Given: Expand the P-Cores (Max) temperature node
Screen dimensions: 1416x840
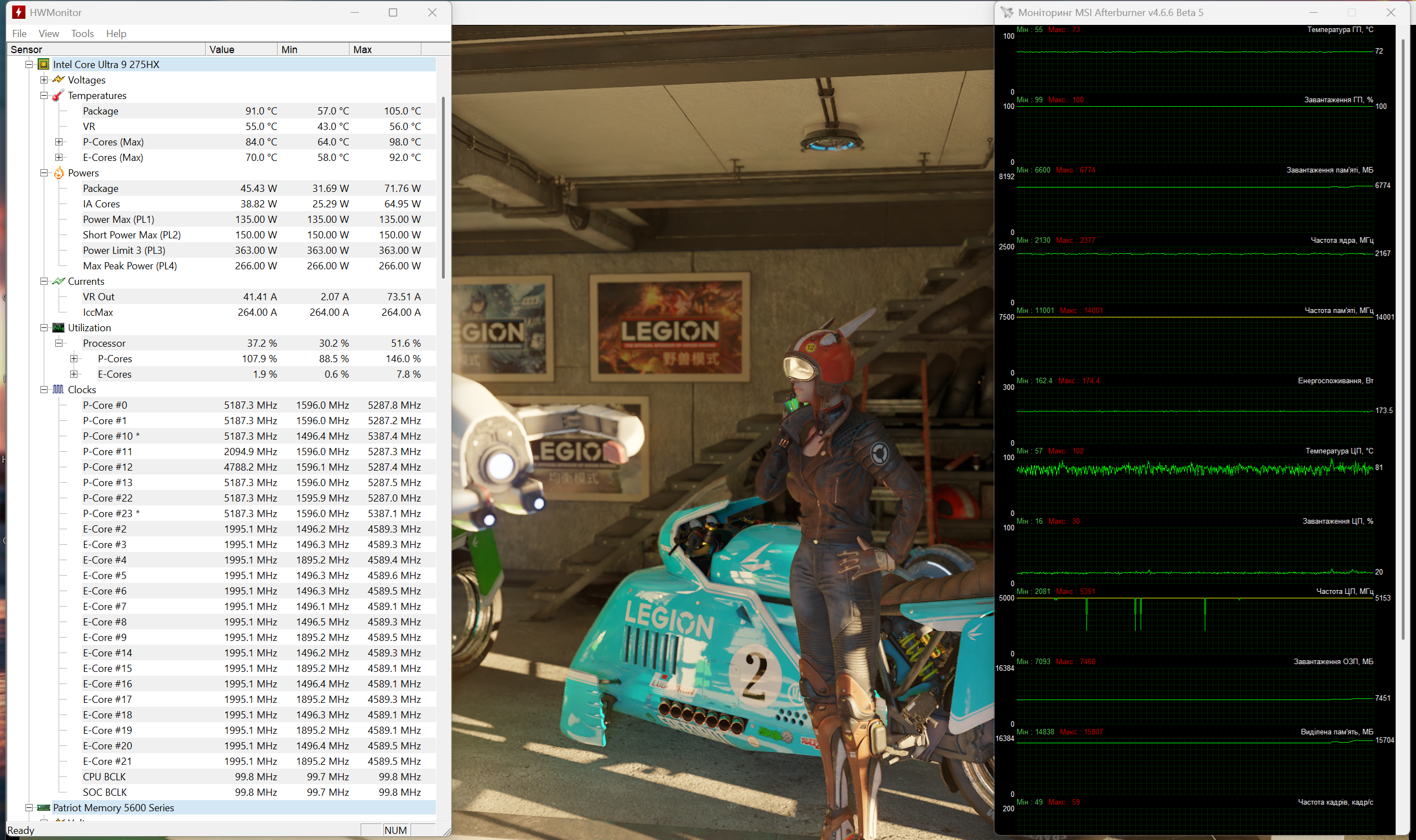Looking at the screenshot, I should [x=59, y=142].
